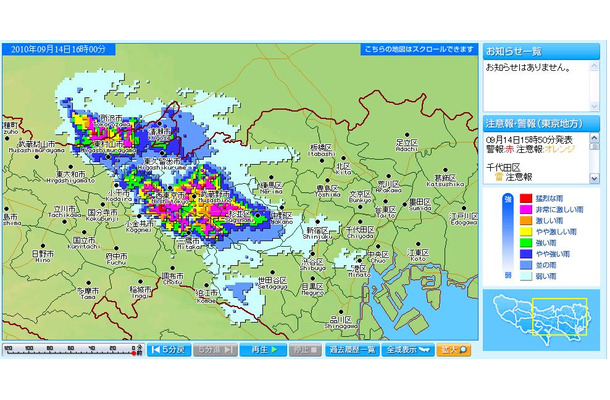
Task: Click the green 強い雨 legend swatch
Action: click(526, 243)
